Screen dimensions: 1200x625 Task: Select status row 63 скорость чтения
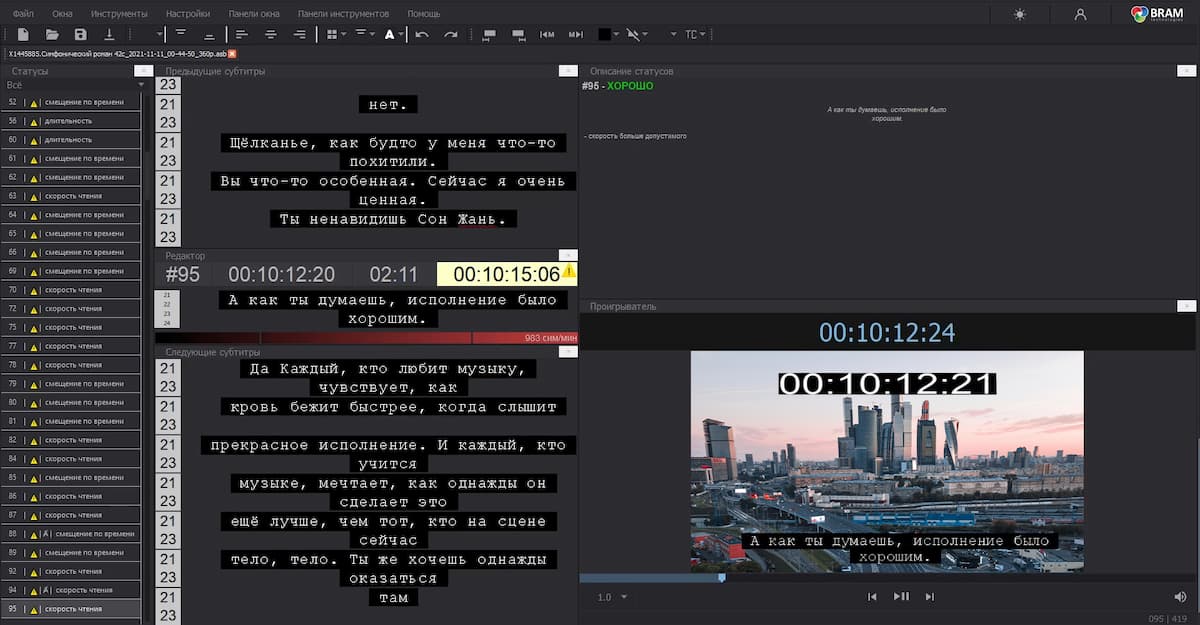point(70,196)
